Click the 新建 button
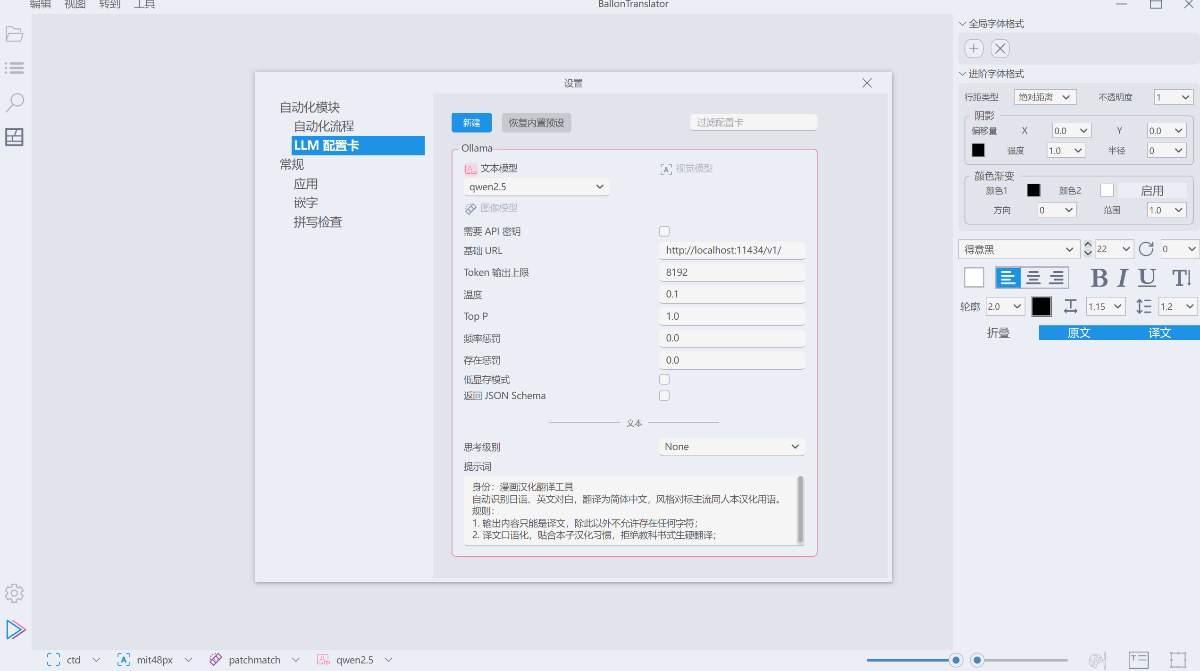 pos(471,122)
